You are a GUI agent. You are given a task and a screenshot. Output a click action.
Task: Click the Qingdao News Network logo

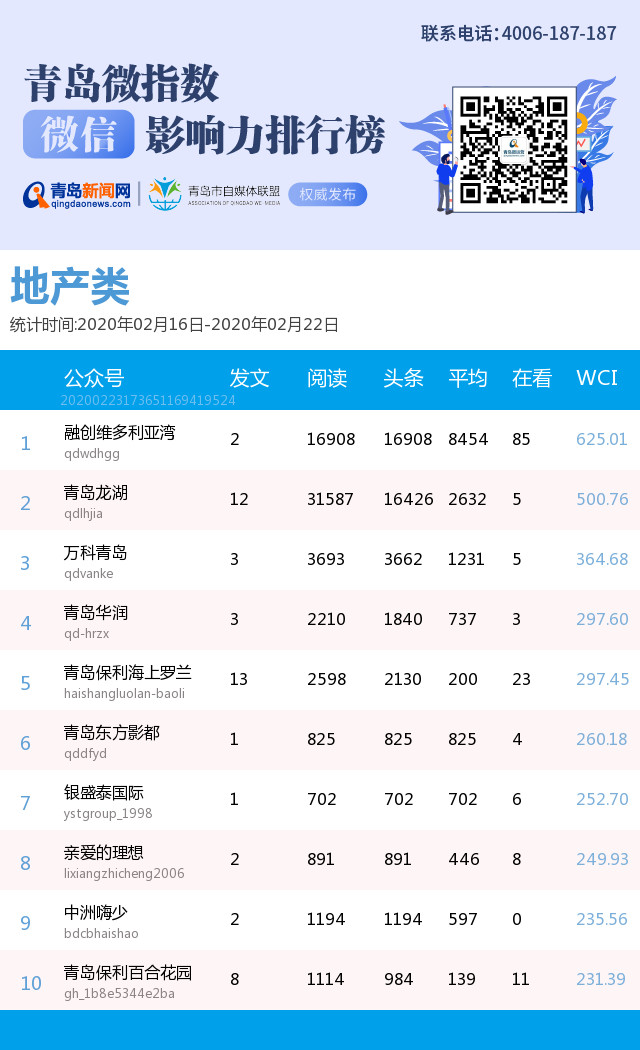tap(78, 194)
